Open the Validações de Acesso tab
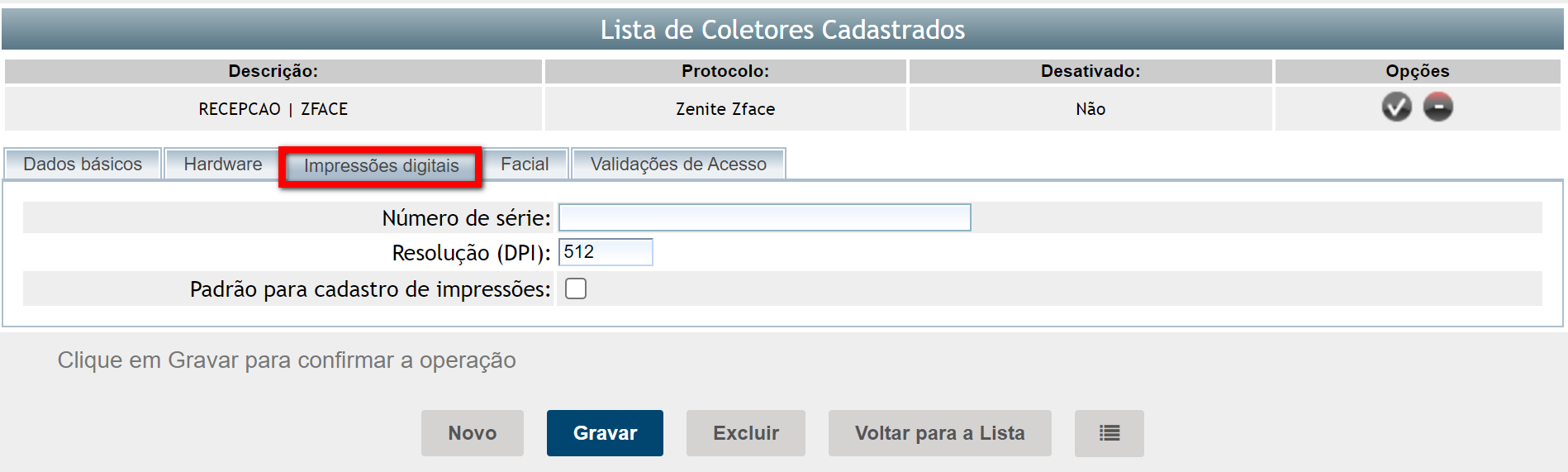 [678, 164]
